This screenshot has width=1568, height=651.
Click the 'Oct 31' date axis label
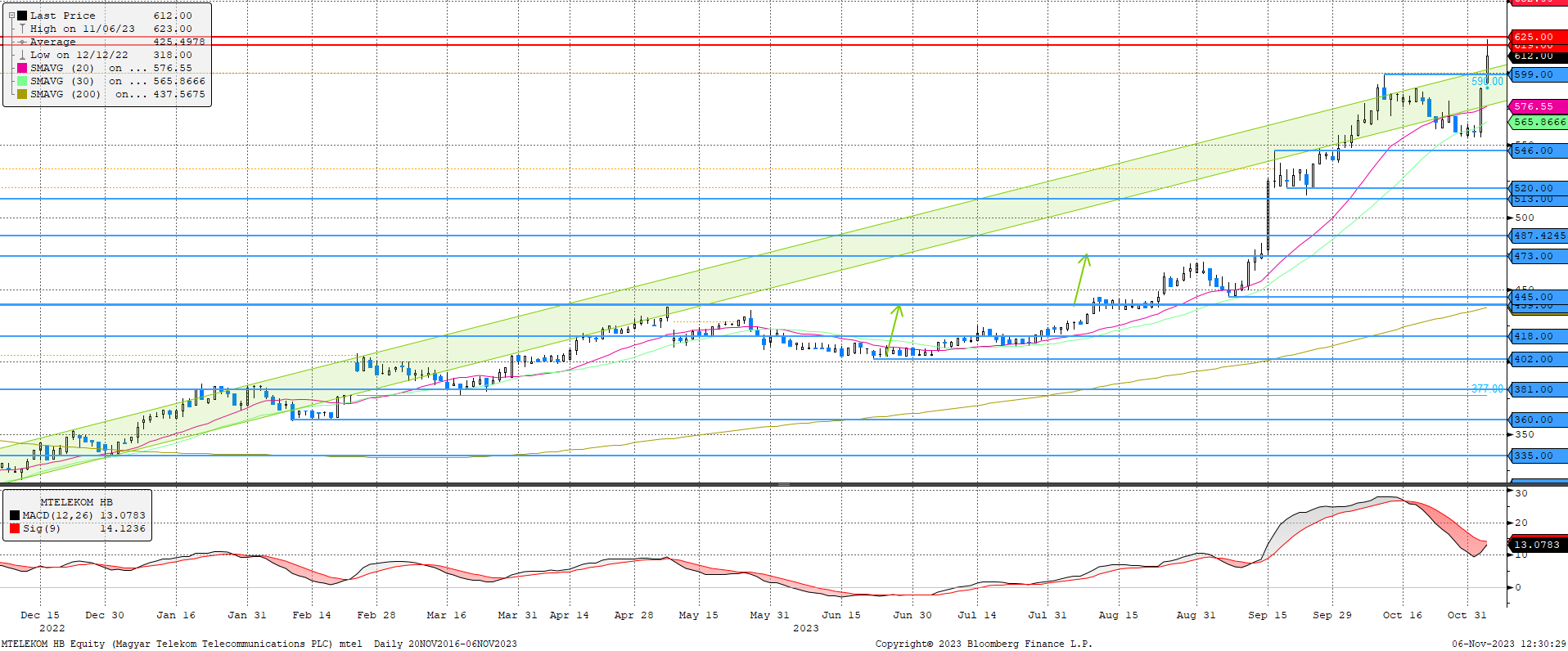tap(1467, 615)
